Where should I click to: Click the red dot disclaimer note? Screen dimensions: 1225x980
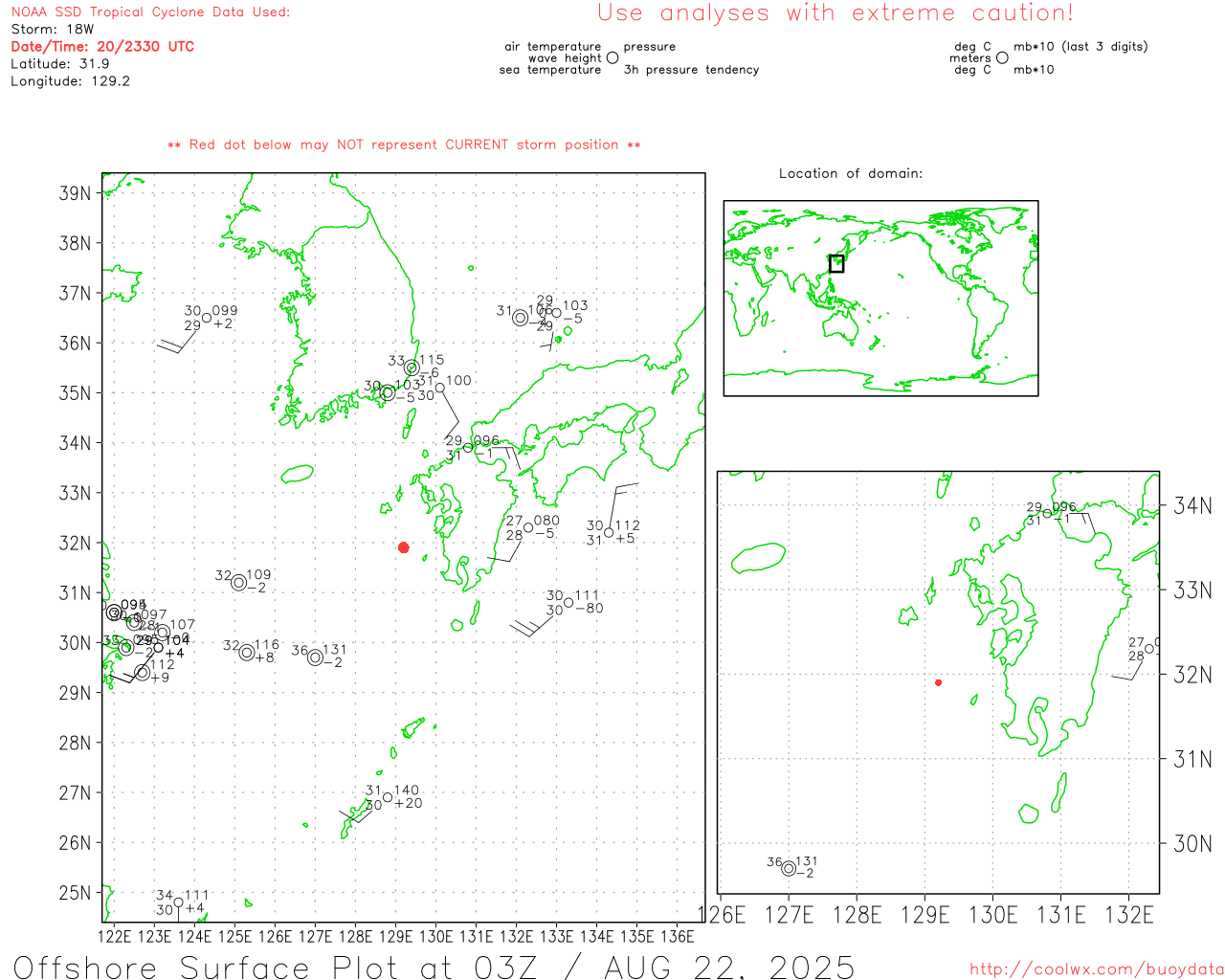tap(404, 145)
